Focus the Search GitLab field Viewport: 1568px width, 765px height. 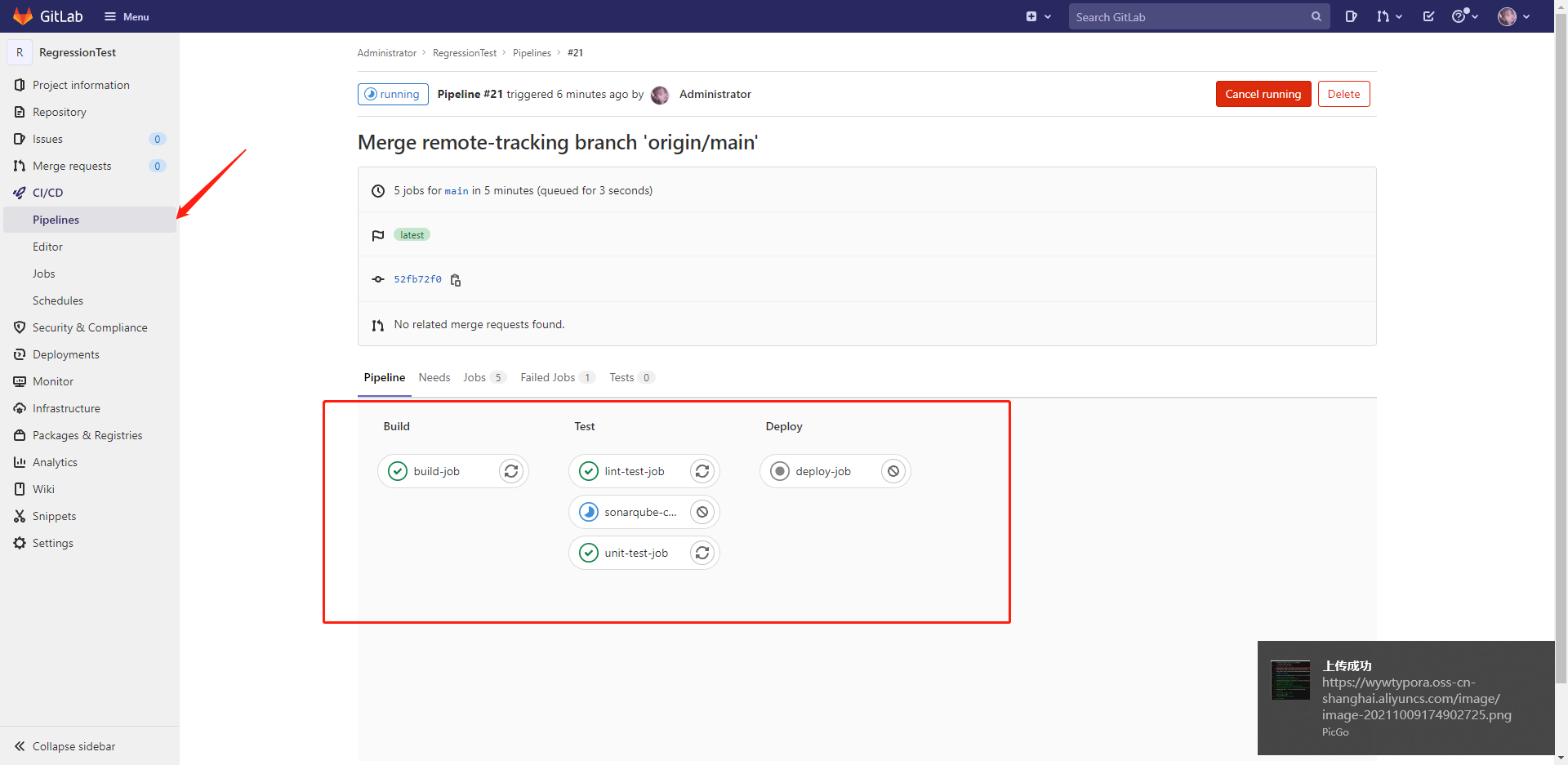tap(1188, 16)
